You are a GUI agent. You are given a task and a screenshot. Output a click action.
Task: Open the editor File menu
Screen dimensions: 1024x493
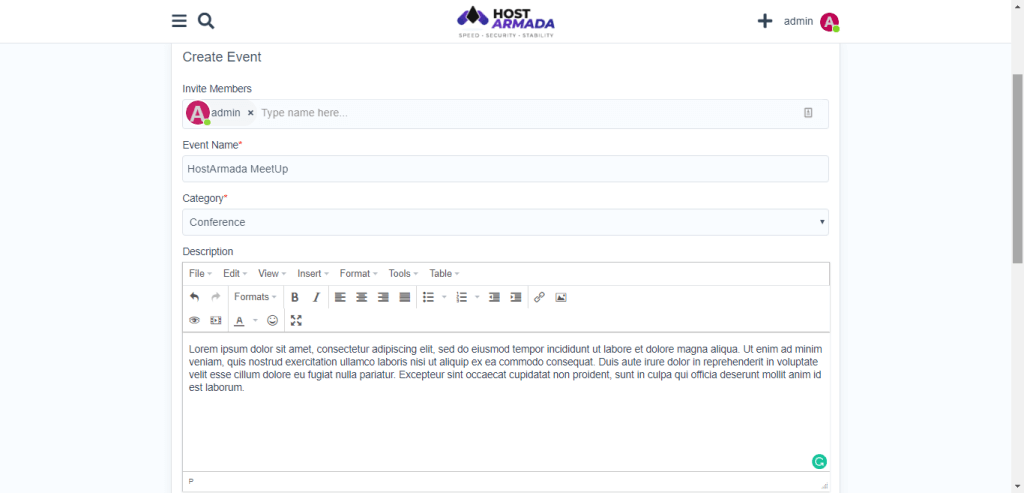click(200, 274)
